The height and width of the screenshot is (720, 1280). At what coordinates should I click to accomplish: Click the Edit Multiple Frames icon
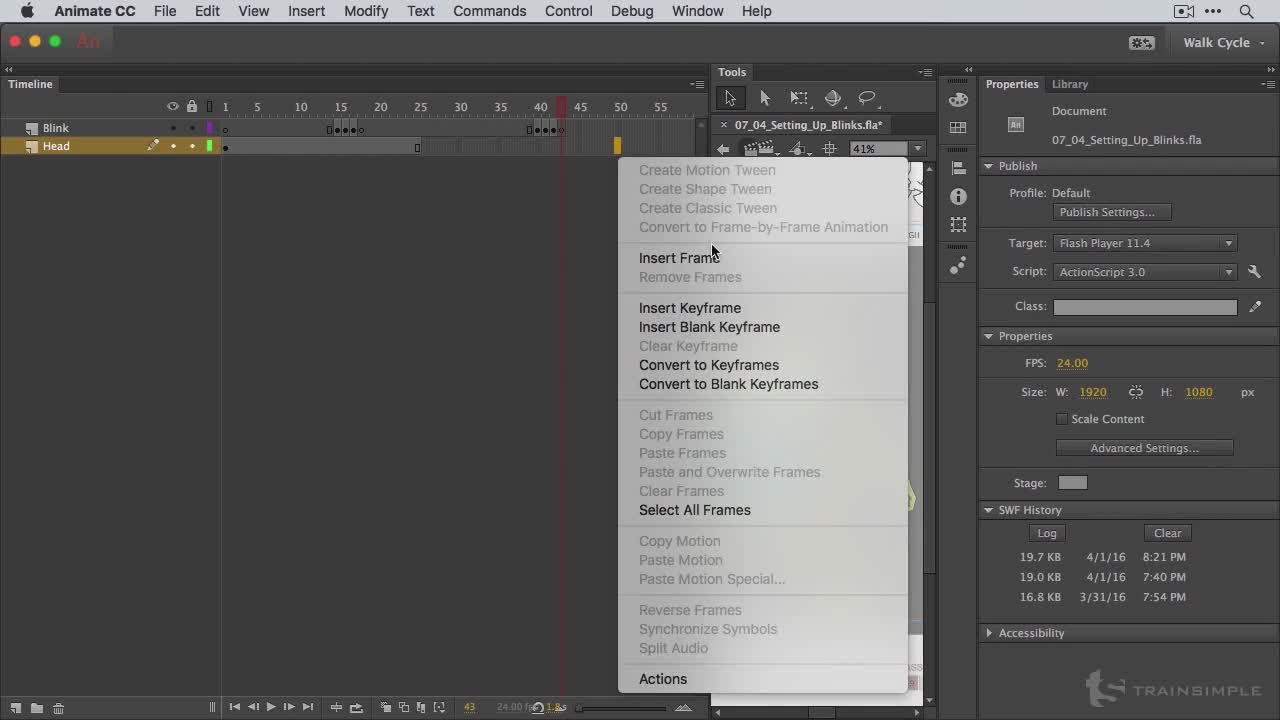coord(421,707)
